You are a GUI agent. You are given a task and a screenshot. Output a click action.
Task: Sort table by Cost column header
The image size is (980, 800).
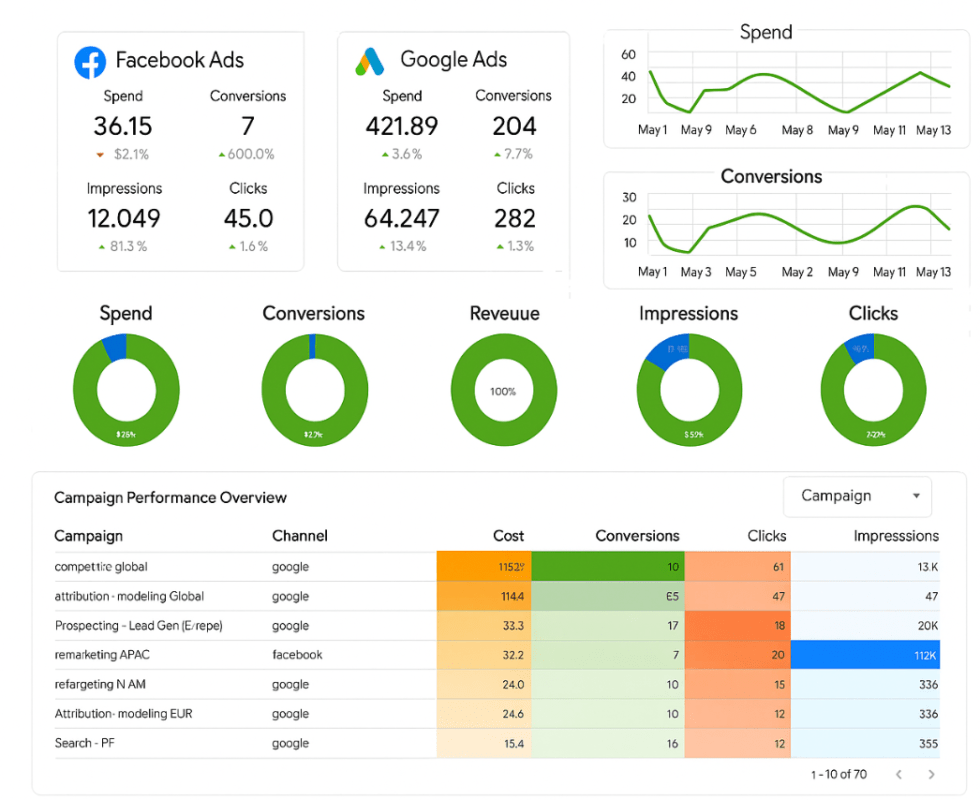(508, 536)
